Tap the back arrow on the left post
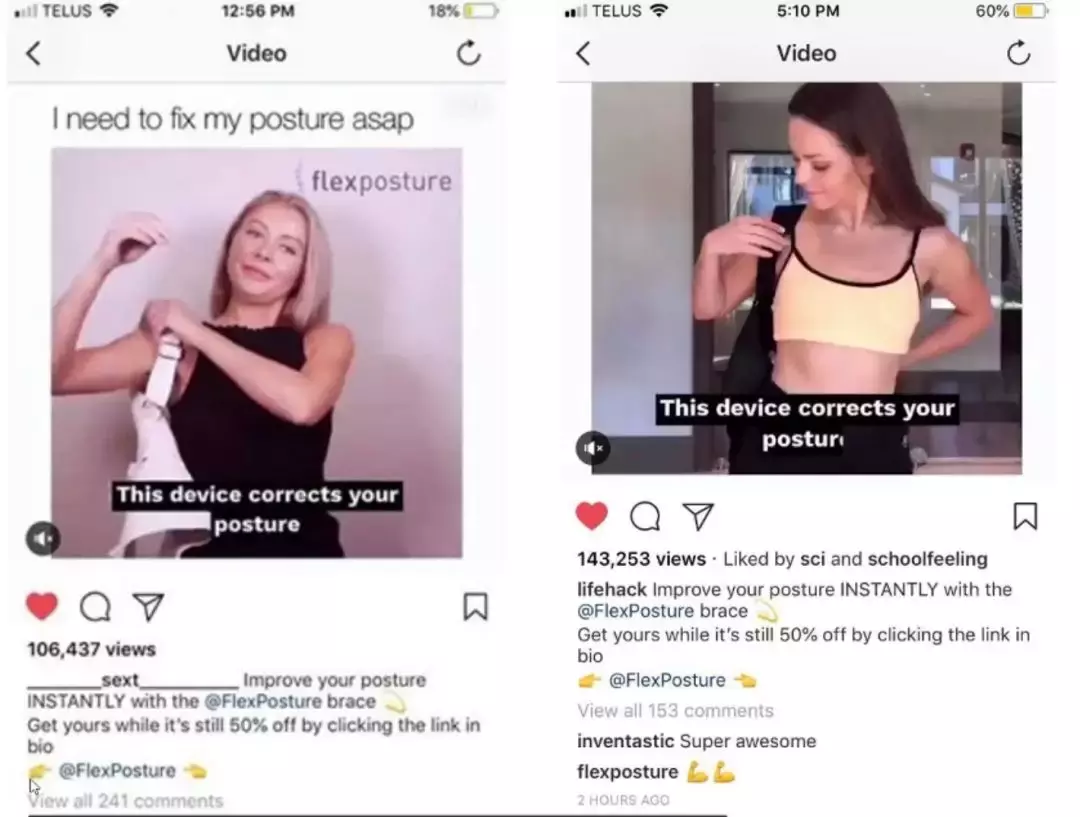This screenshot has height=817, width=1080. [x=33, y=53]
